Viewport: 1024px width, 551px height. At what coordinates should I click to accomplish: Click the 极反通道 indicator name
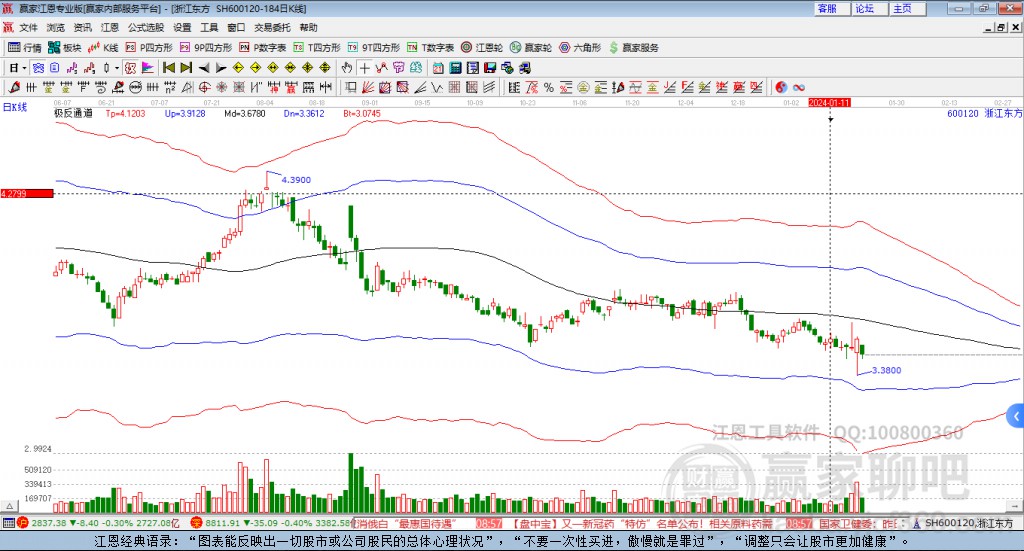[x=73, y=113]
